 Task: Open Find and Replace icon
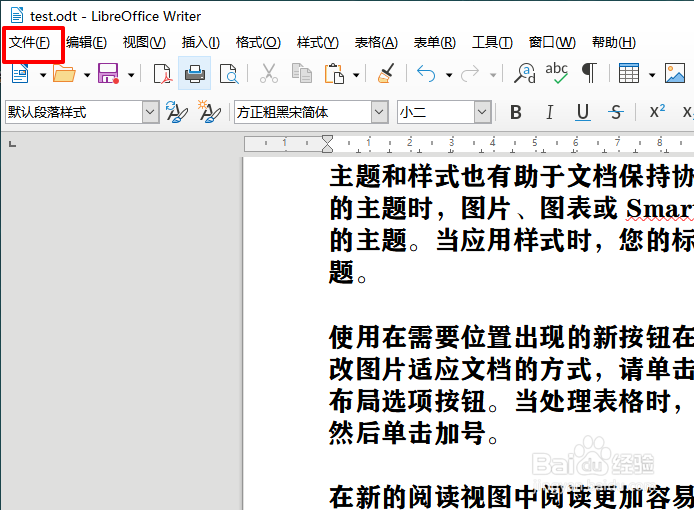[x=524, y=73]
